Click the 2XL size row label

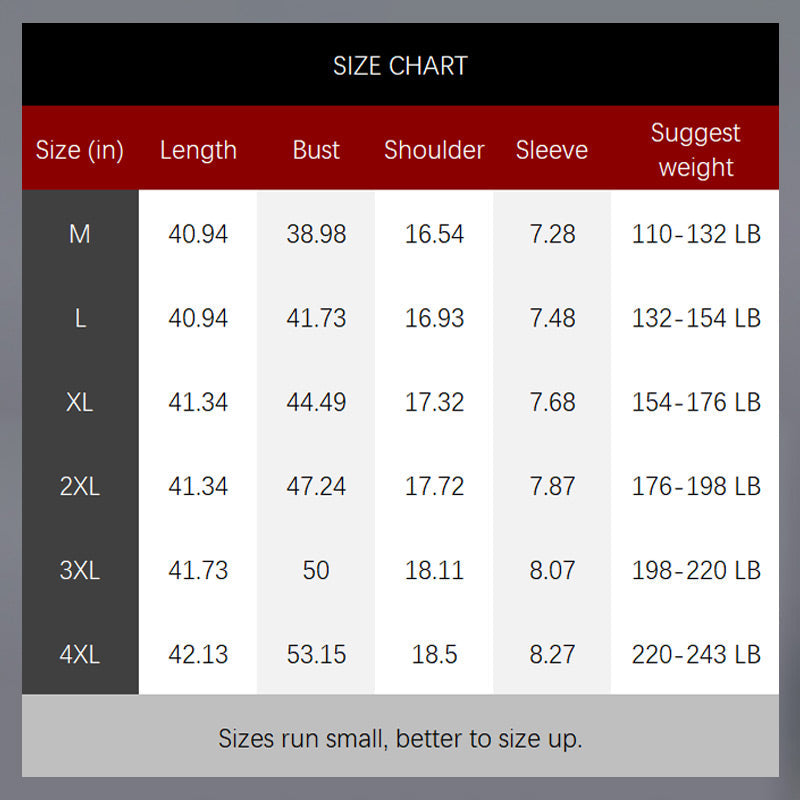click(80, 486)
